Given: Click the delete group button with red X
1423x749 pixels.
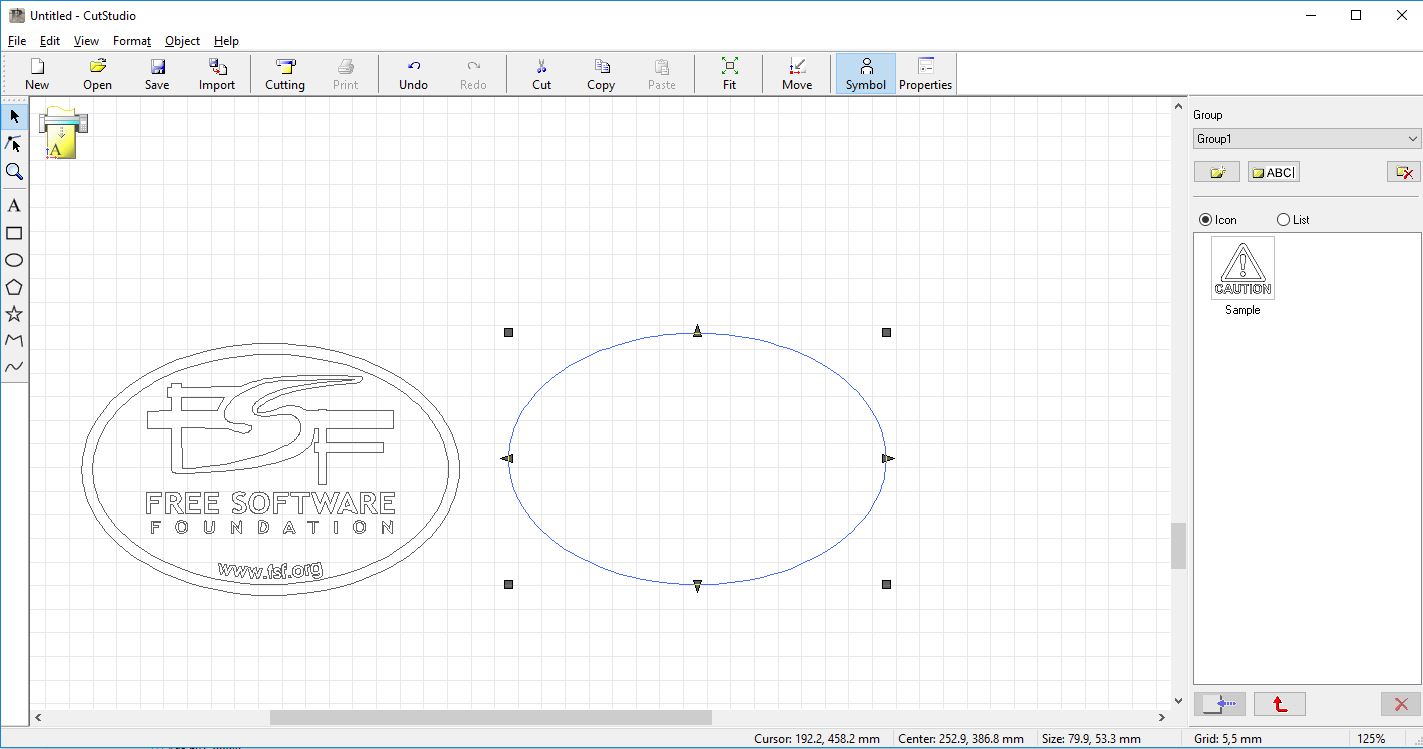Looking at the screenshot, I should point(1404,172).
